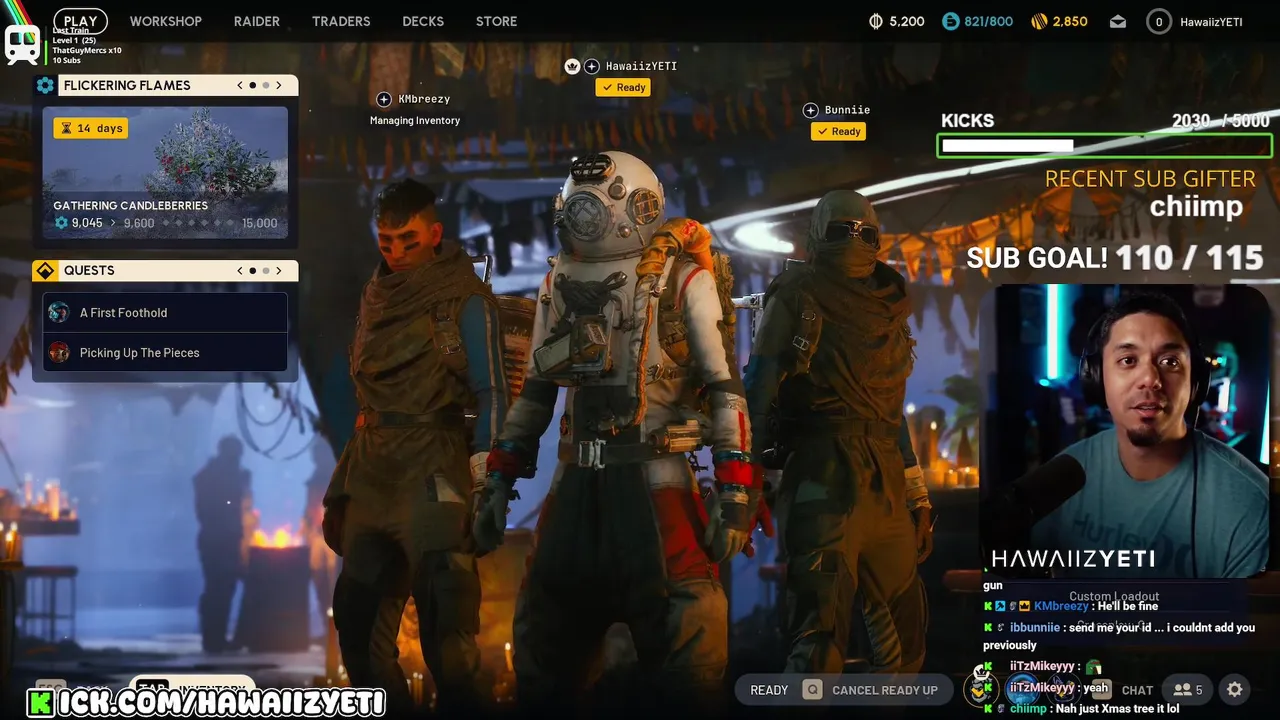The height and width of the screenshot is (720, 1280).
Task: Go to previous Flickering Flames page arrow
Action: 240,85
